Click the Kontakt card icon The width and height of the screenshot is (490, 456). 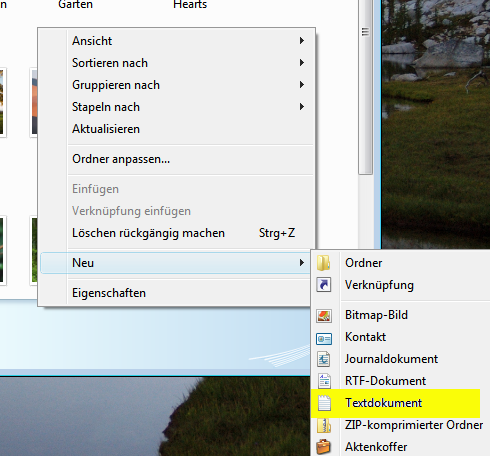[324, 339]
